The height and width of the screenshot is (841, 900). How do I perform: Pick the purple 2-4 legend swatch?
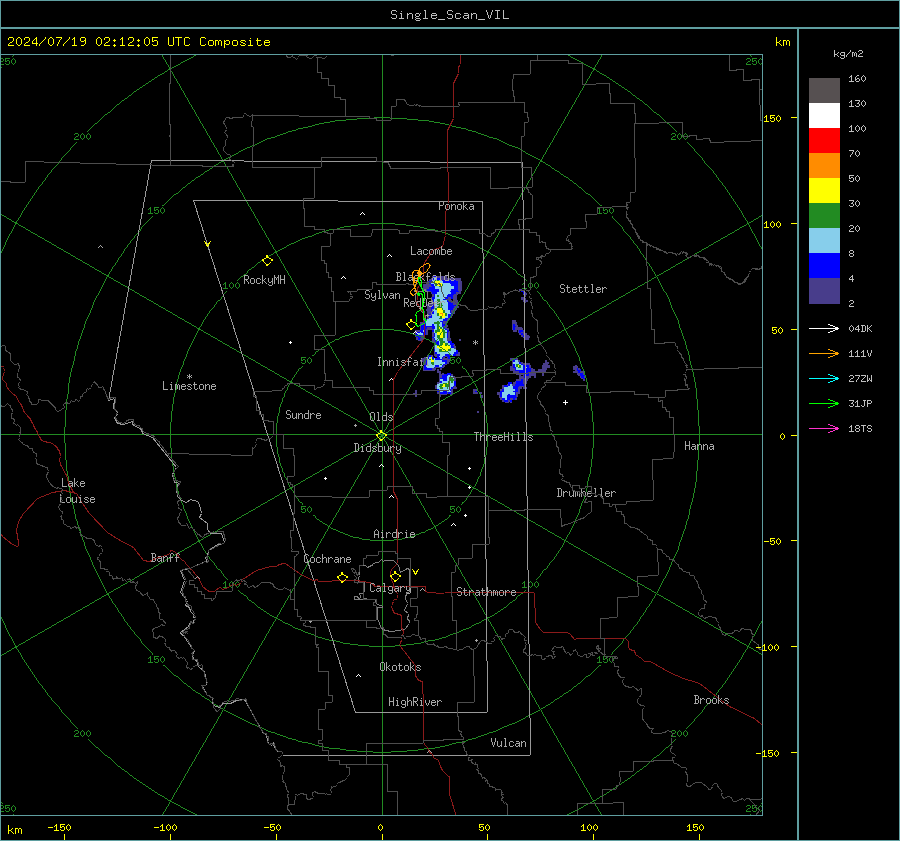[x=824, y=290]
